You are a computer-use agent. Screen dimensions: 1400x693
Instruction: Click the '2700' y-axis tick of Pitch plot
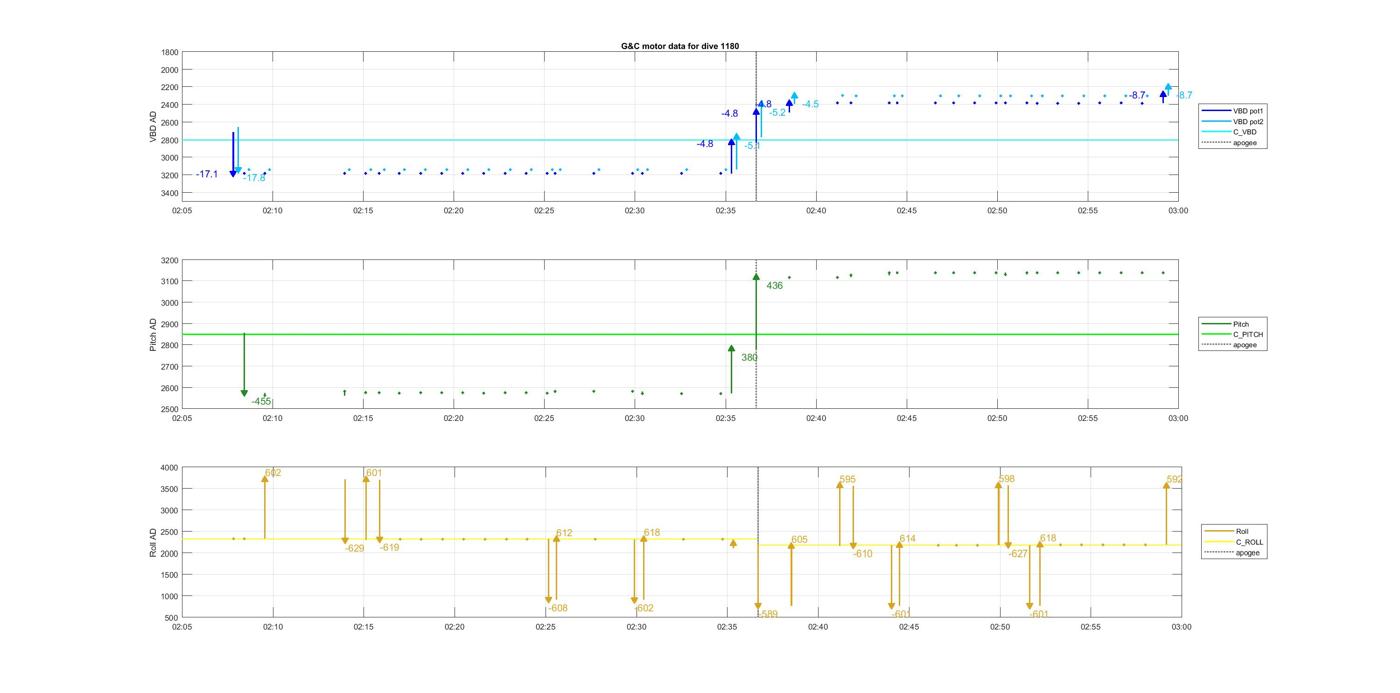(x=170, y=367)
